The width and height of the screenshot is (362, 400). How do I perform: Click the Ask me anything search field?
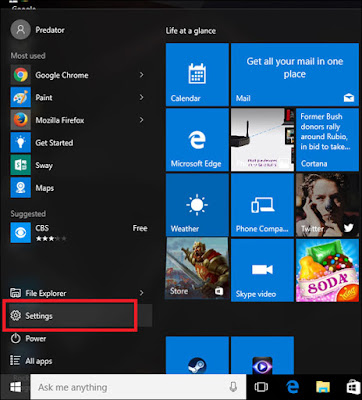(138, 387)
